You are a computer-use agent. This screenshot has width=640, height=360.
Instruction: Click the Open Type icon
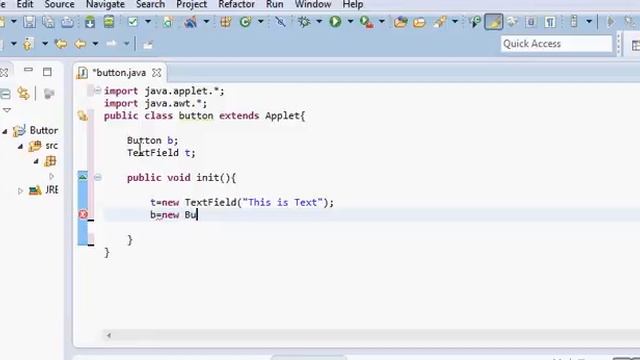coord(400,22)
